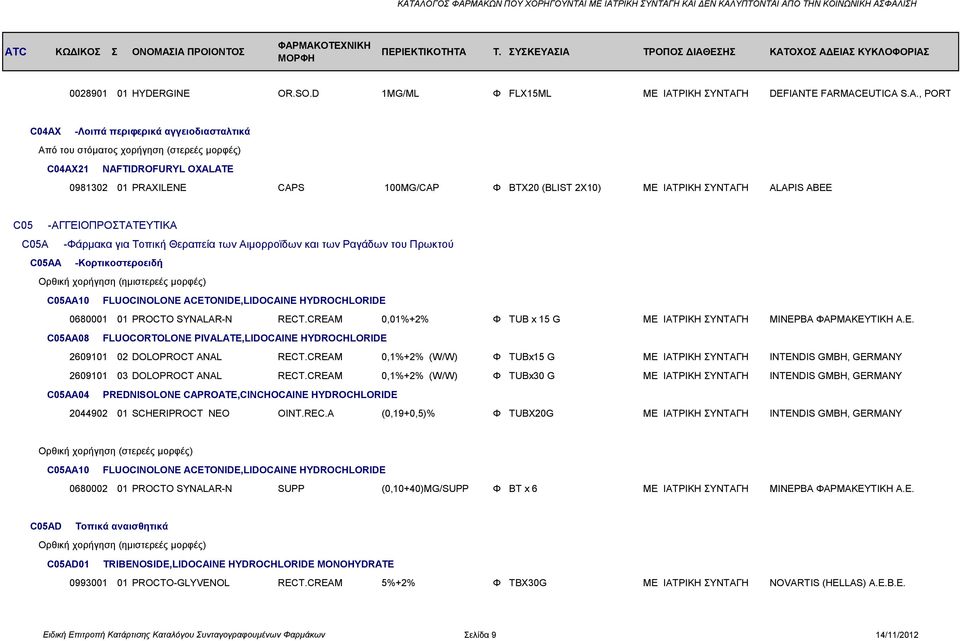This screenshot has width=960, height=641.
Task: Select DOLOPROCT ANAL in TUBx15 G row
Action: [176, 357]
